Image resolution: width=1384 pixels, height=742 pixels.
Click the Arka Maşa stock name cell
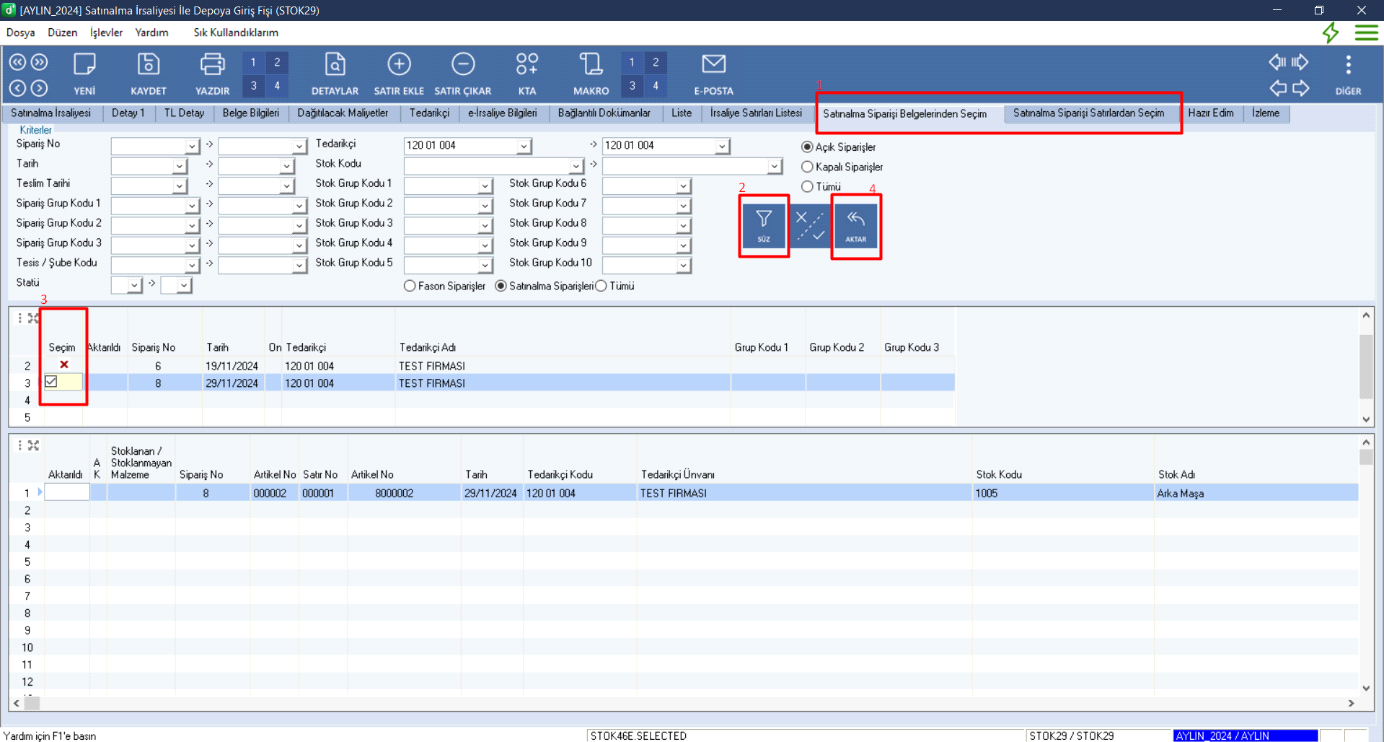1257,493
